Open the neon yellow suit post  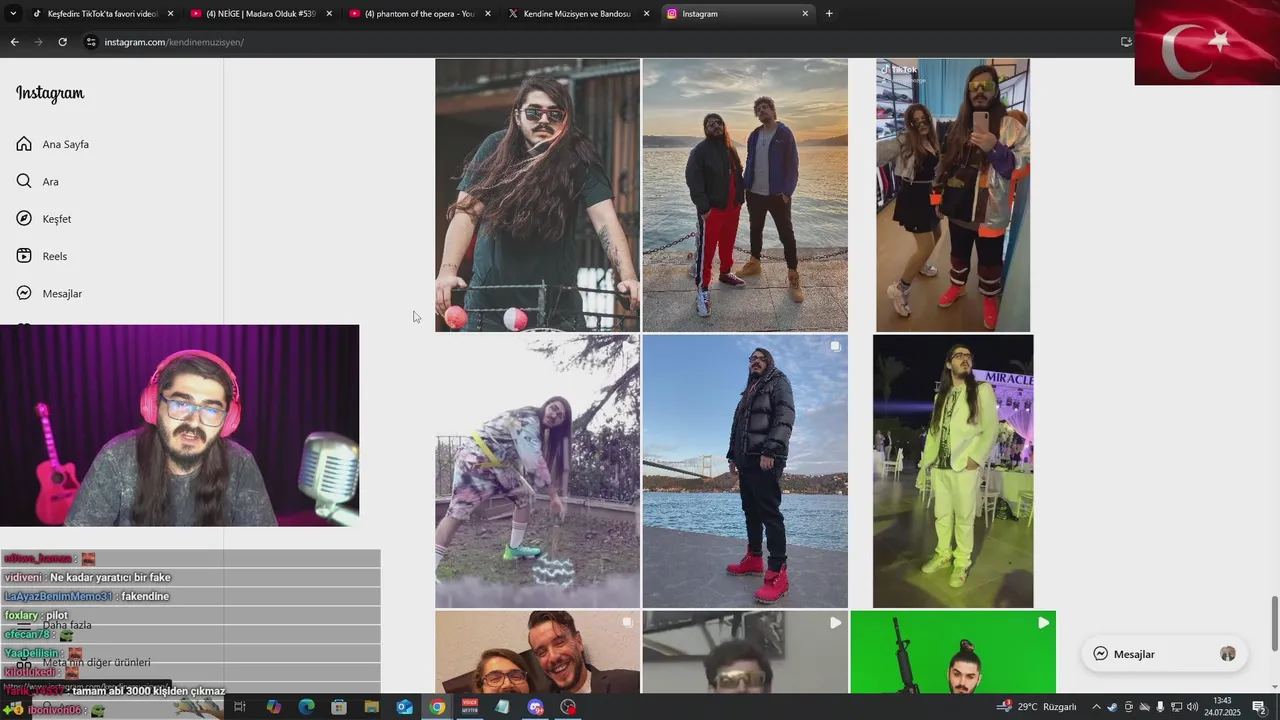953,471
